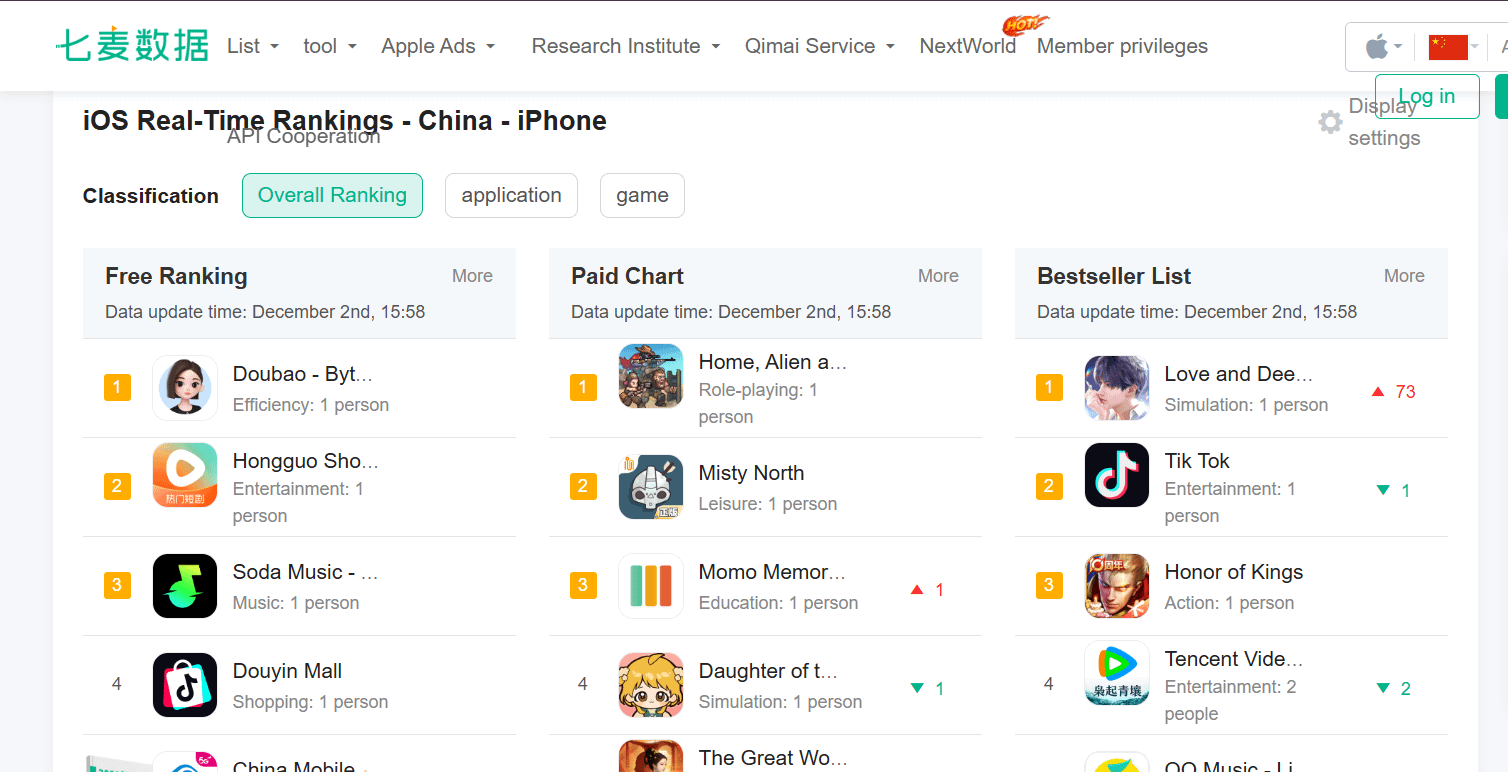The image size is (1508, 772).
Task: Click the Honor of Kings icon
Action: tap(1117, 586)
